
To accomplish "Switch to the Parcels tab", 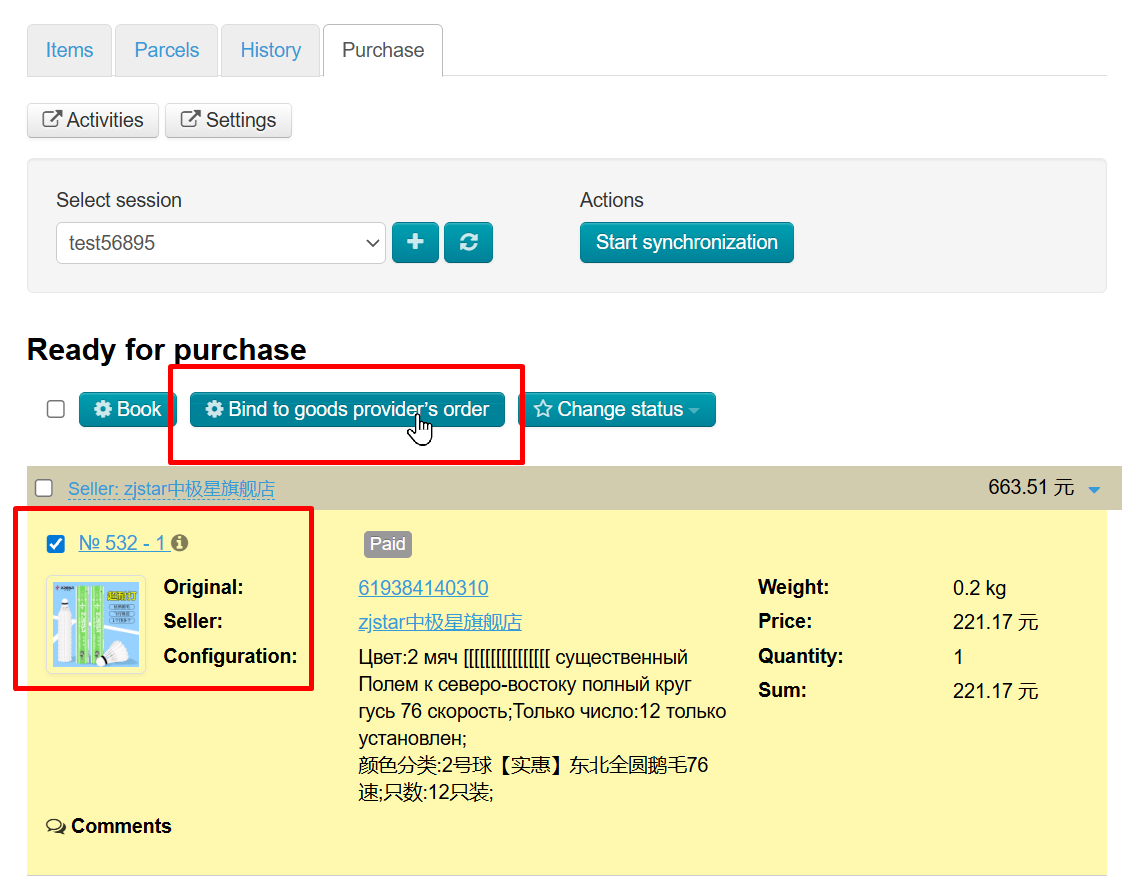I will [167, 51].
